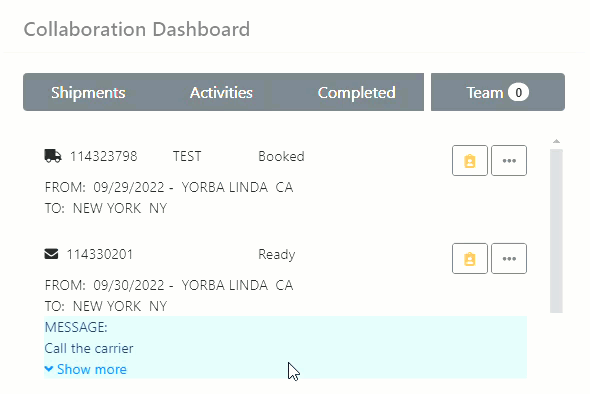Click the shipment list scrollbar thumb
The image size is (590, 394).
[556, 231]
